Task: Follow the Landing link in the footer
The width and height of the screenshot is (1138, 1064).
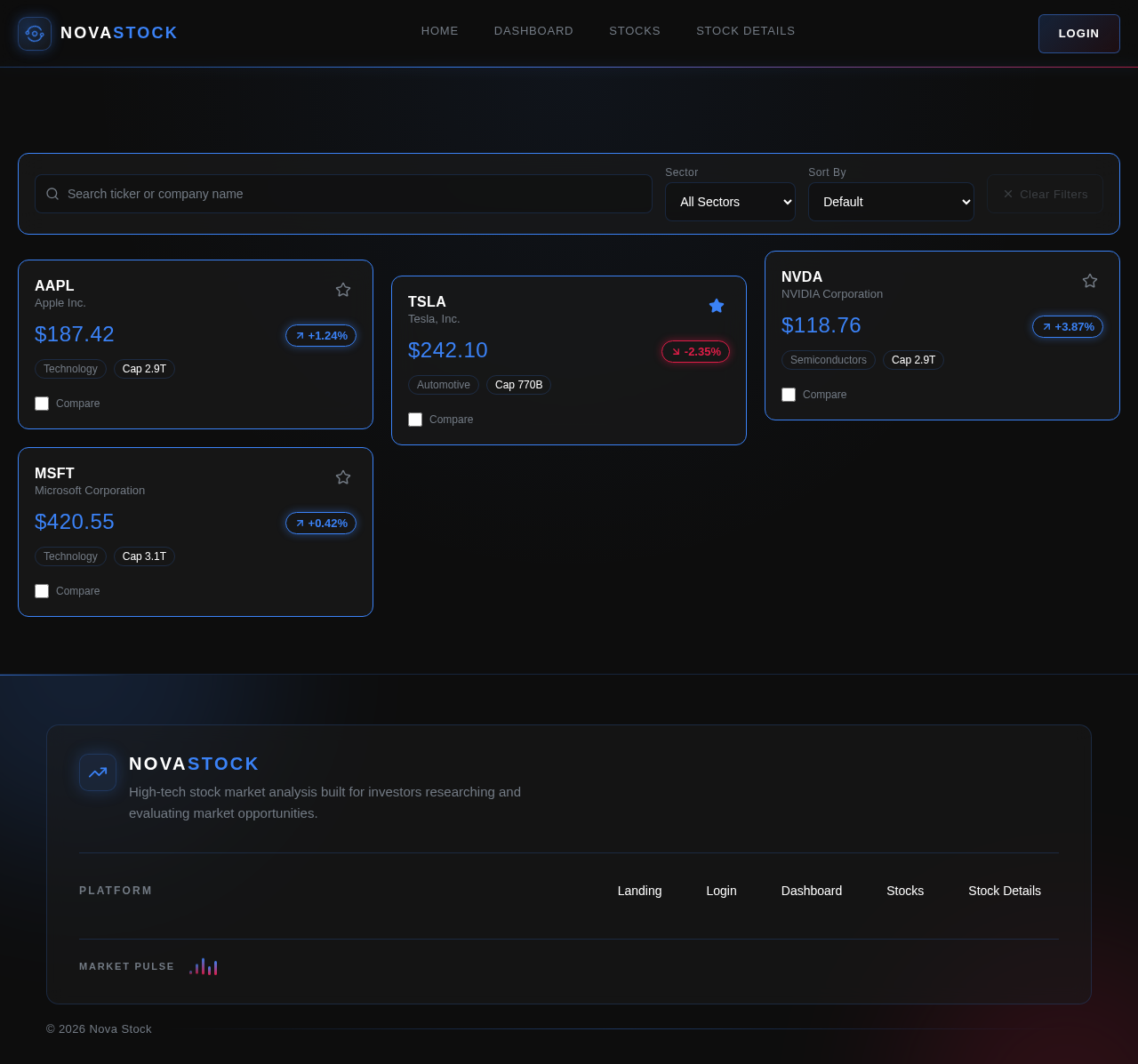Action: tap(640, 891)
